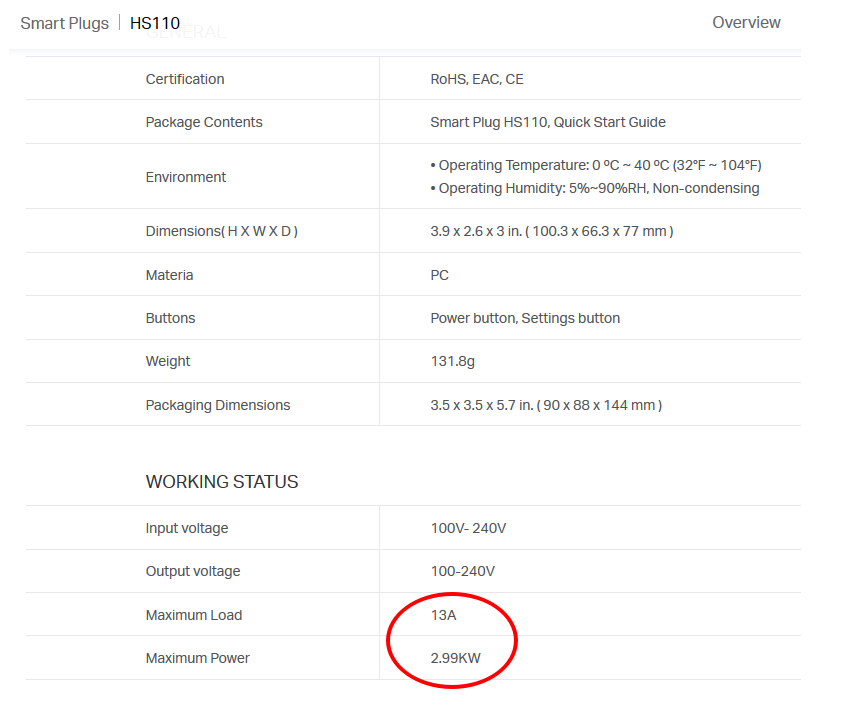Select the RoHS, EAC, CE value

point(476,79)
